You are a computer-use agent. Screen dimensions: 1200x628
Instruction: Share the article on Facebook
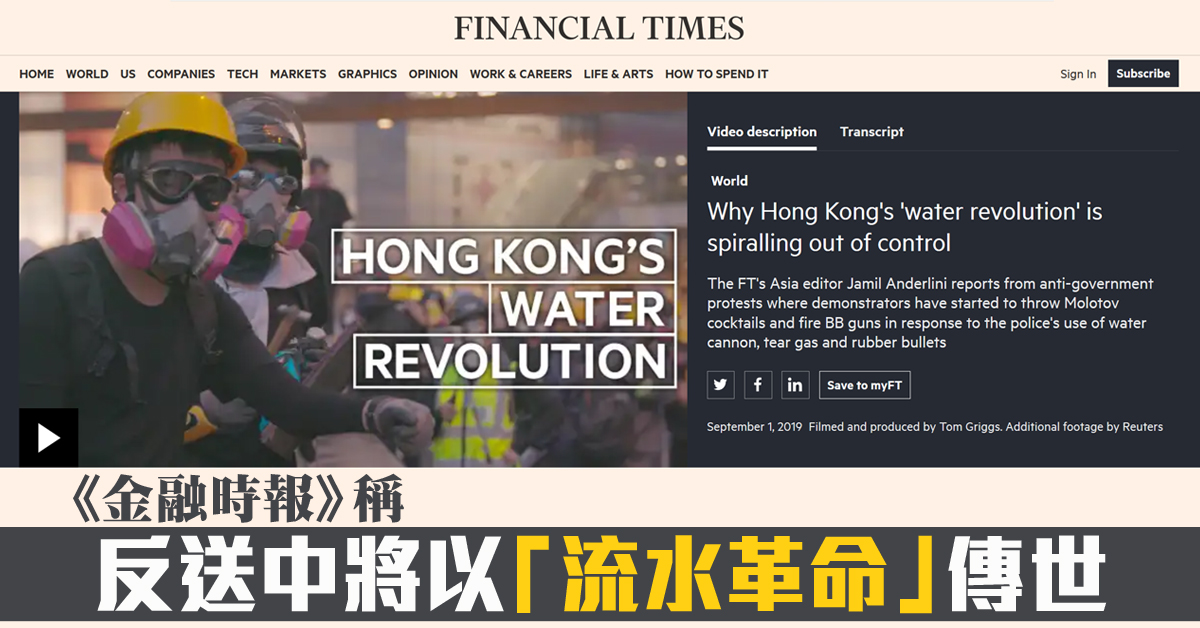click(x=757, y=385)
